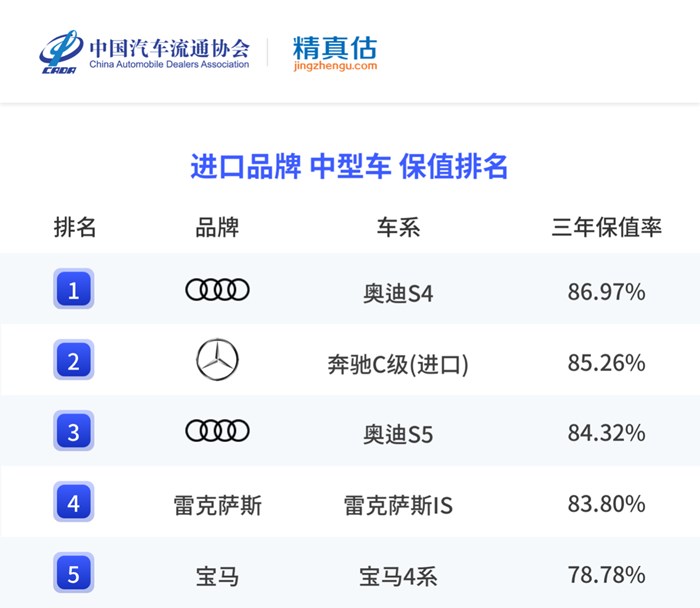Viewport: 700px width, 608px height.
Task: Open the jingzhengu.com logo link
Action: tap(335, 53)
